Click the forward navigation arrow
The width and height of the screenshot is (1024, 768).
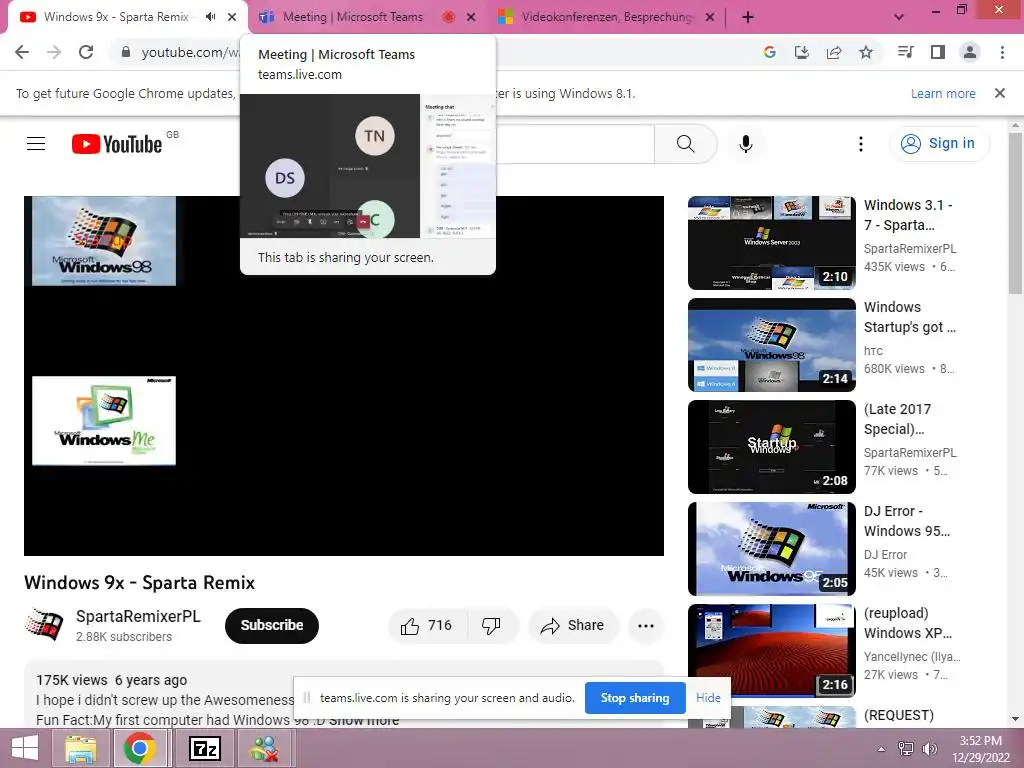click(54, 52)
